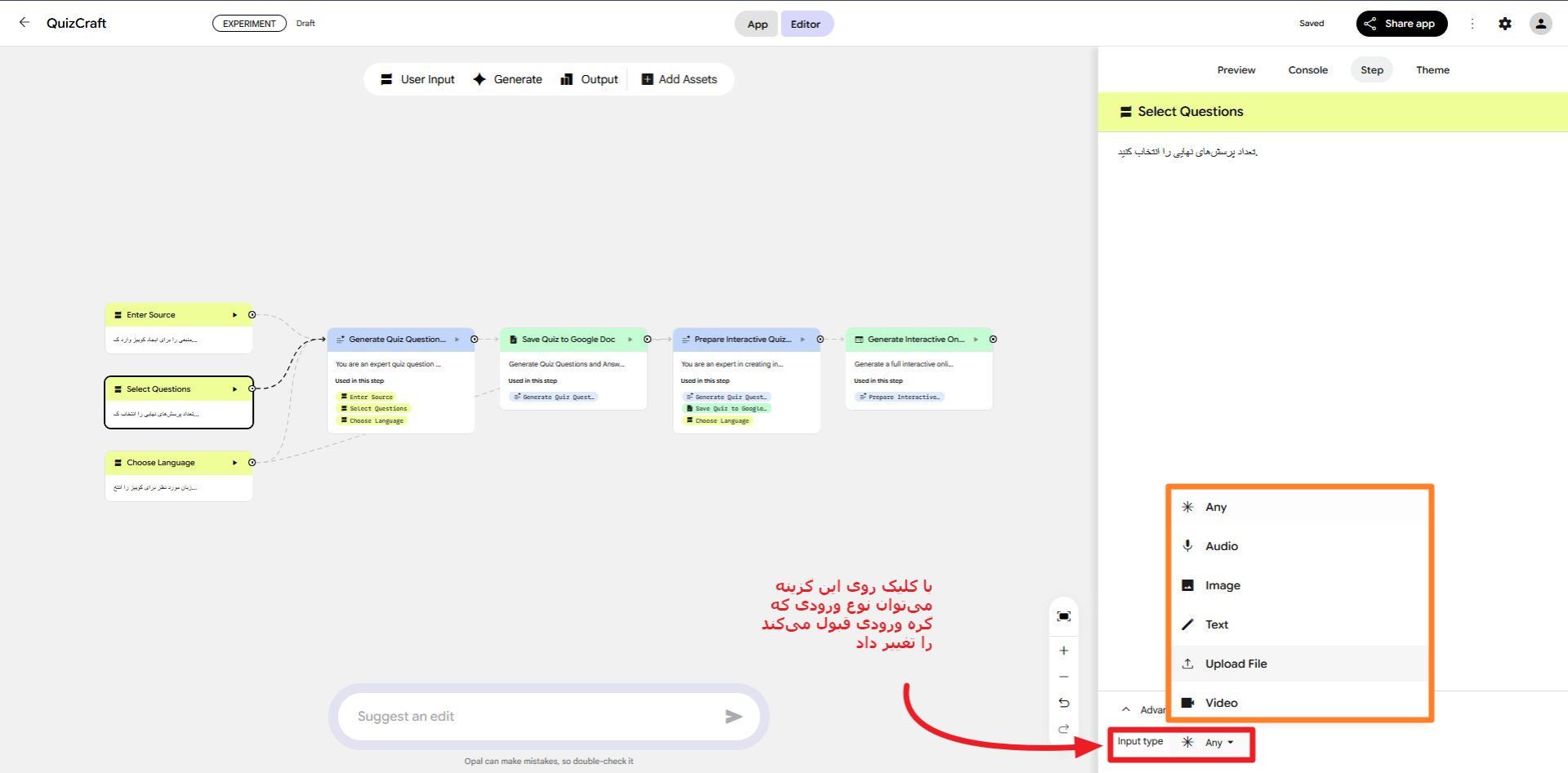The width and height of the screenshot is (1568, 773).
Task: Click inside the Suggest an edit field
Action: pos(539,716)
